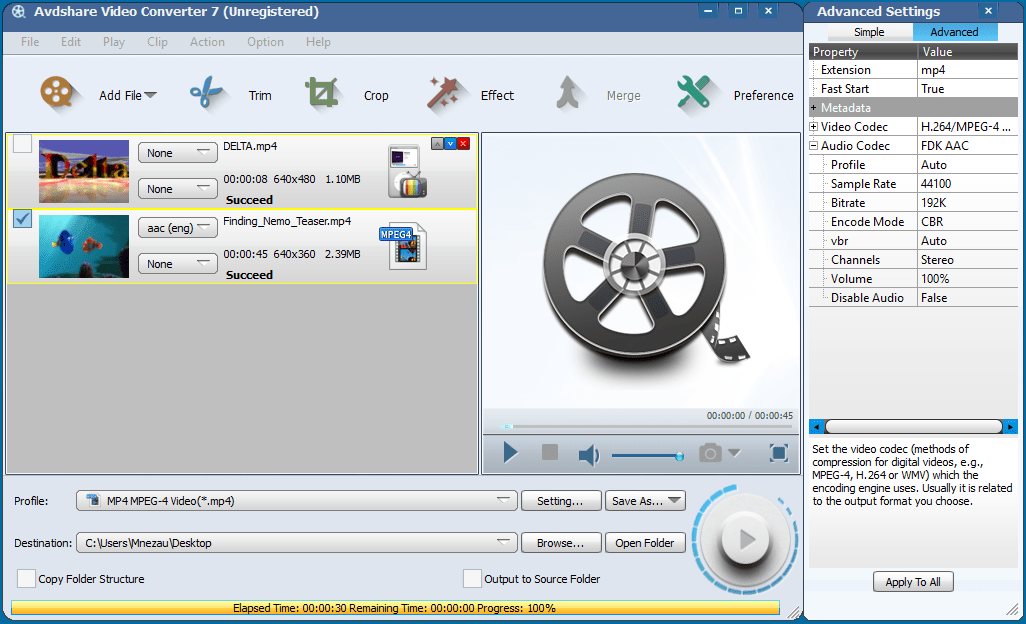Viewport: 1026px width, 624px height.
Task: Enable Output to Source Folder
Action: [471, 578]
